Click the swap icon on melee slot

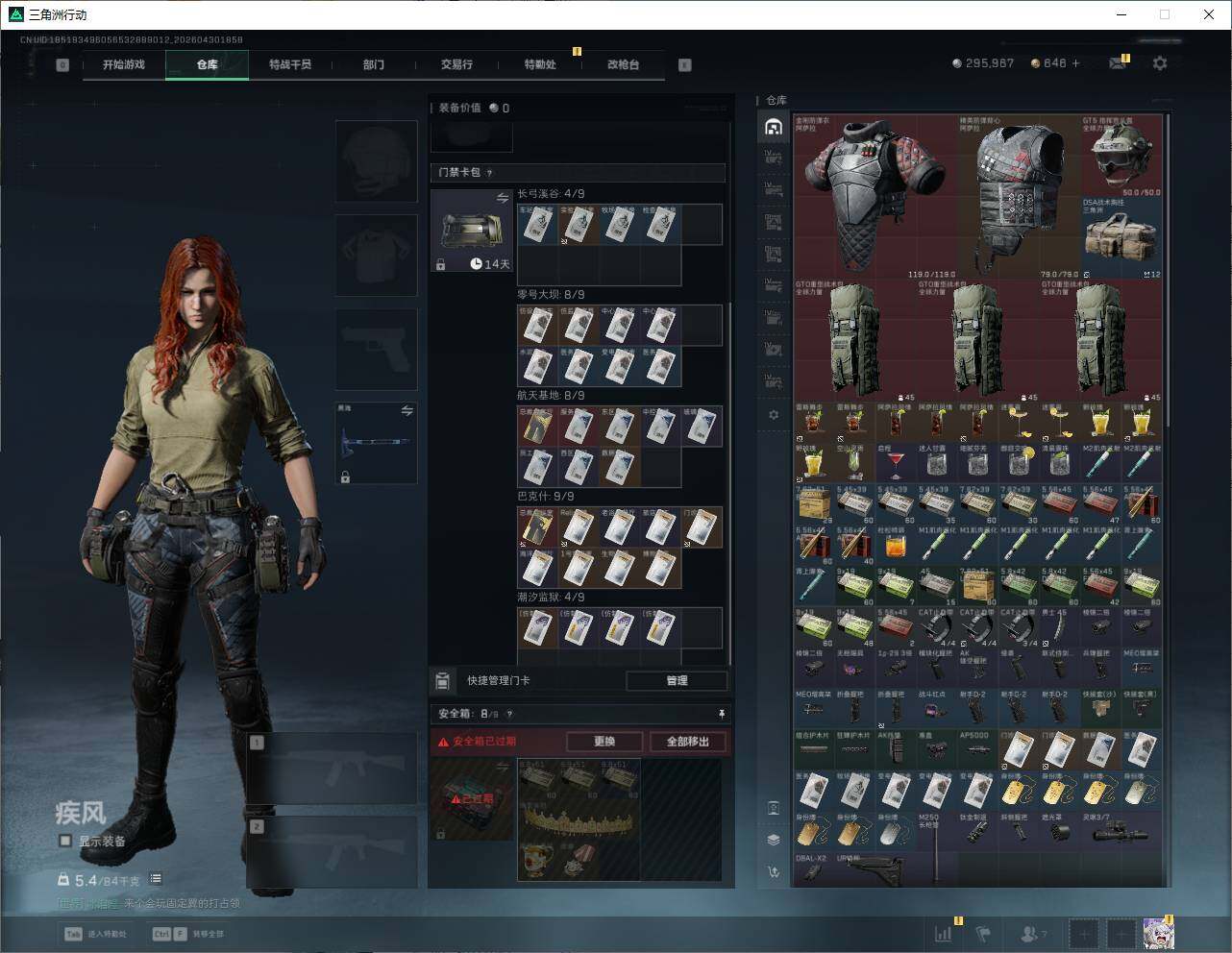[407, 411]
